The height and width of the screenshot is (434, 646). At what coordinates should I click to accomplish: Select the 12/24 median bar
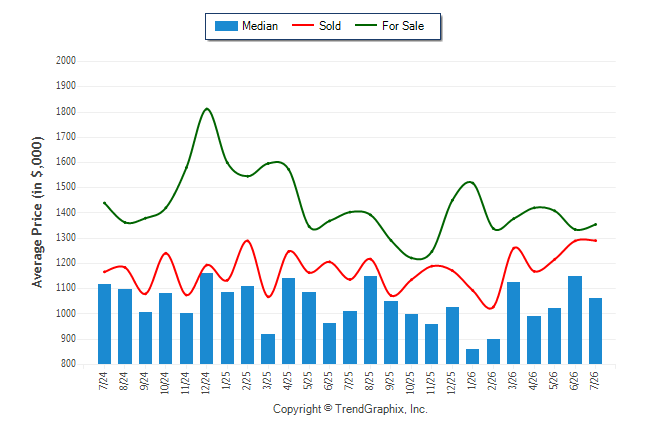coord(206,318)
